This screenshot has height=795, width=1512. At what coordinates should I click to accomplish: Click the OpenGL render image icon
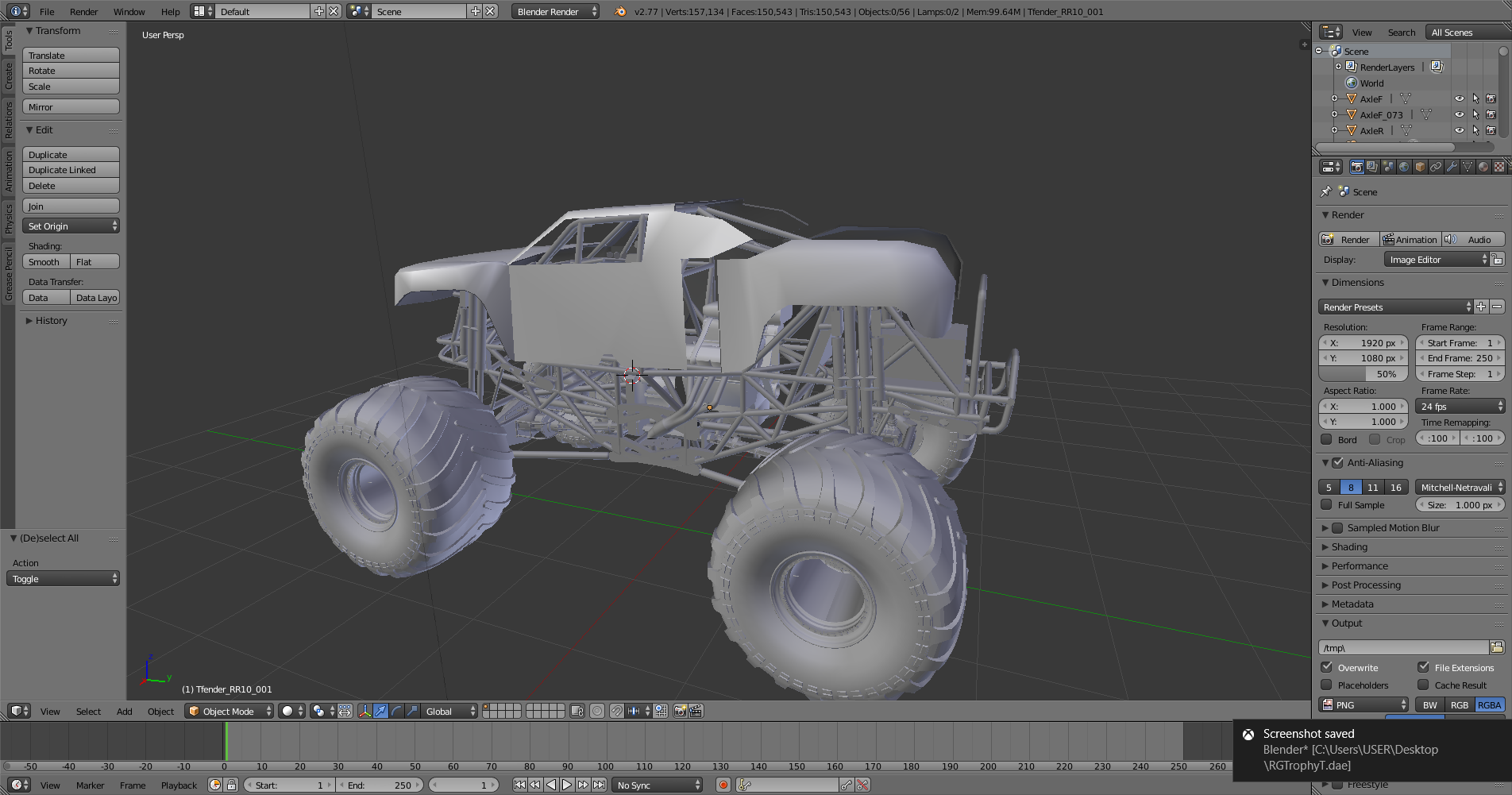click(680, 711)
